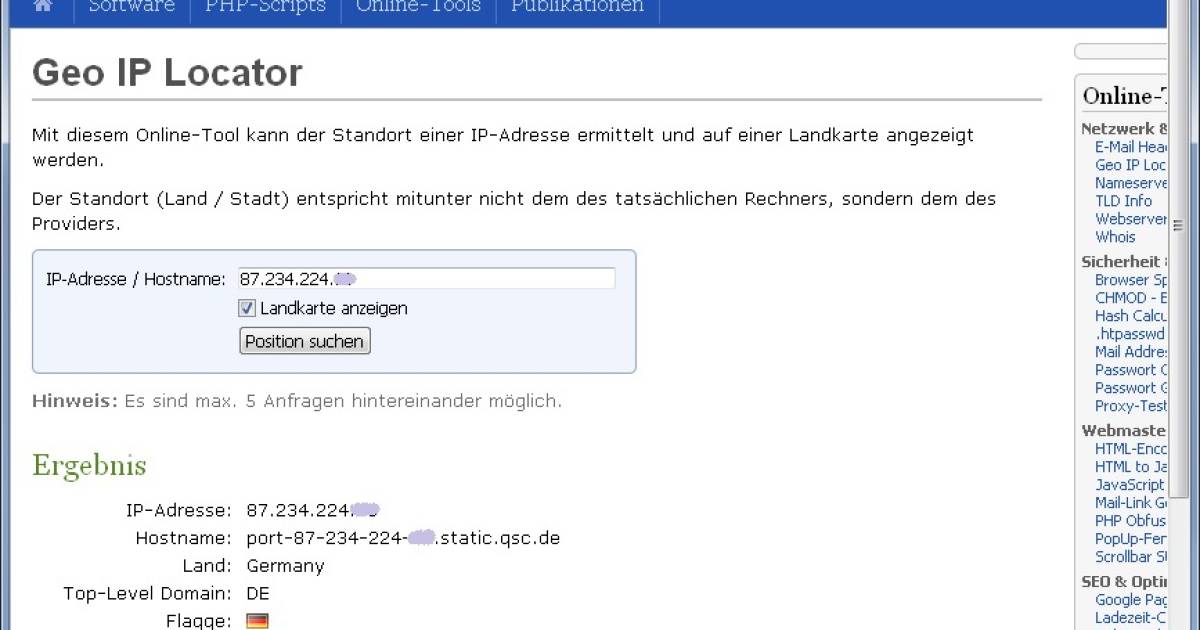Toggle the Landkarte anzeigen checkbox

click(x=247, y=308)
